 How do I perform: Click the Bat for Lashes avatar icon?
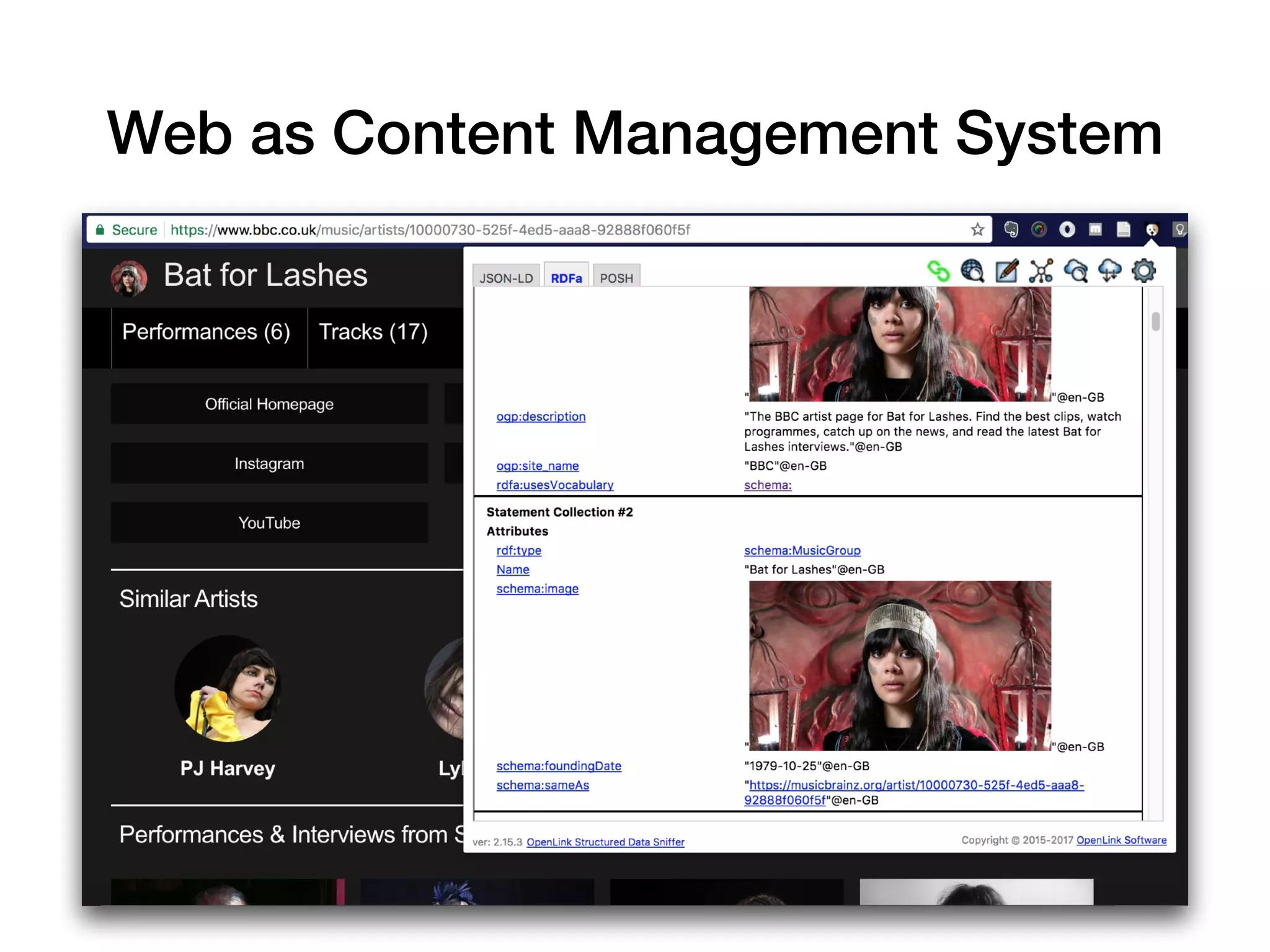(129, 278)
